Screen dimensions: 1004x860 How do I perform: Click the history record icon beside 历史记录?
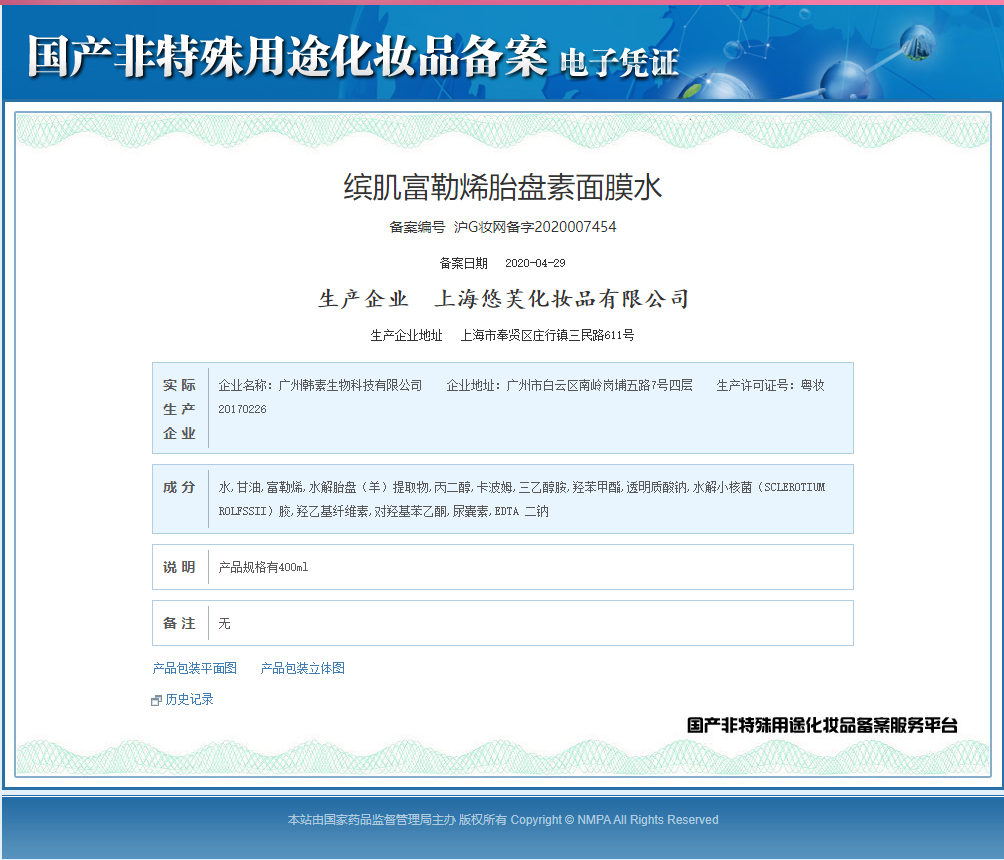coord(156,701)
